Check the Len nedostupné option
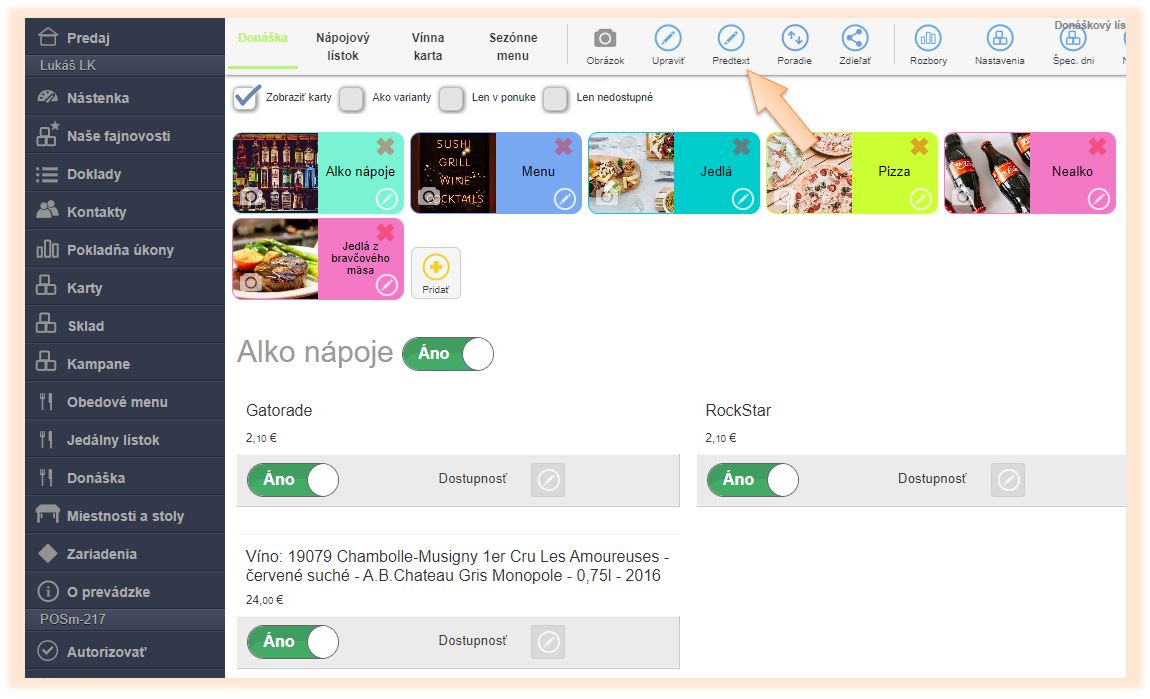Image resolution: width=1150 pixels, height=699 pixels. tap(555, 98)
